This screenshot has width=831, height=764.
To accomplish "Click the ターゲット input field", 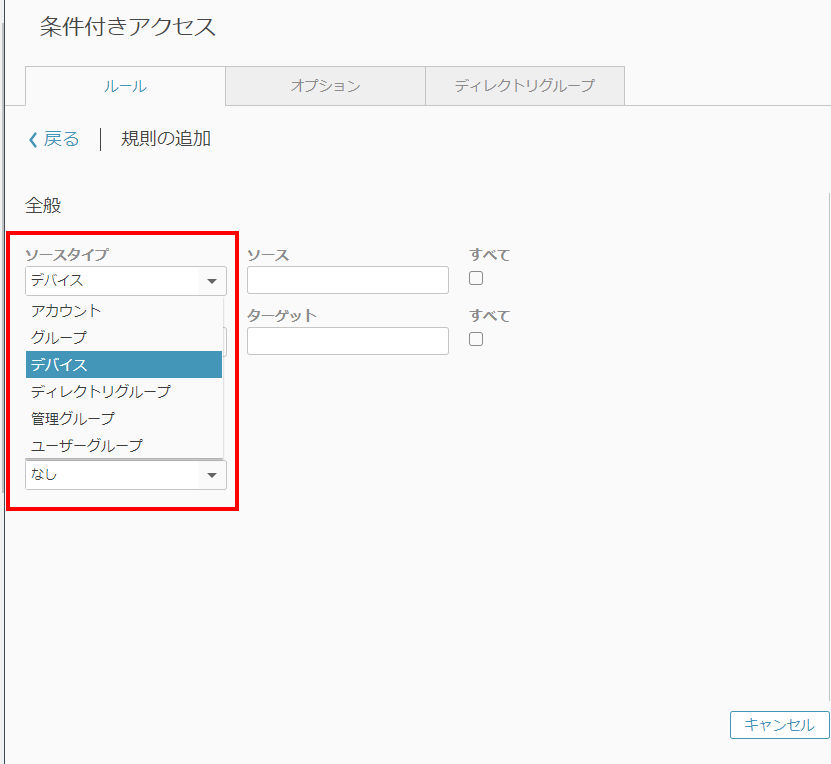I will (x=348, y=341).
